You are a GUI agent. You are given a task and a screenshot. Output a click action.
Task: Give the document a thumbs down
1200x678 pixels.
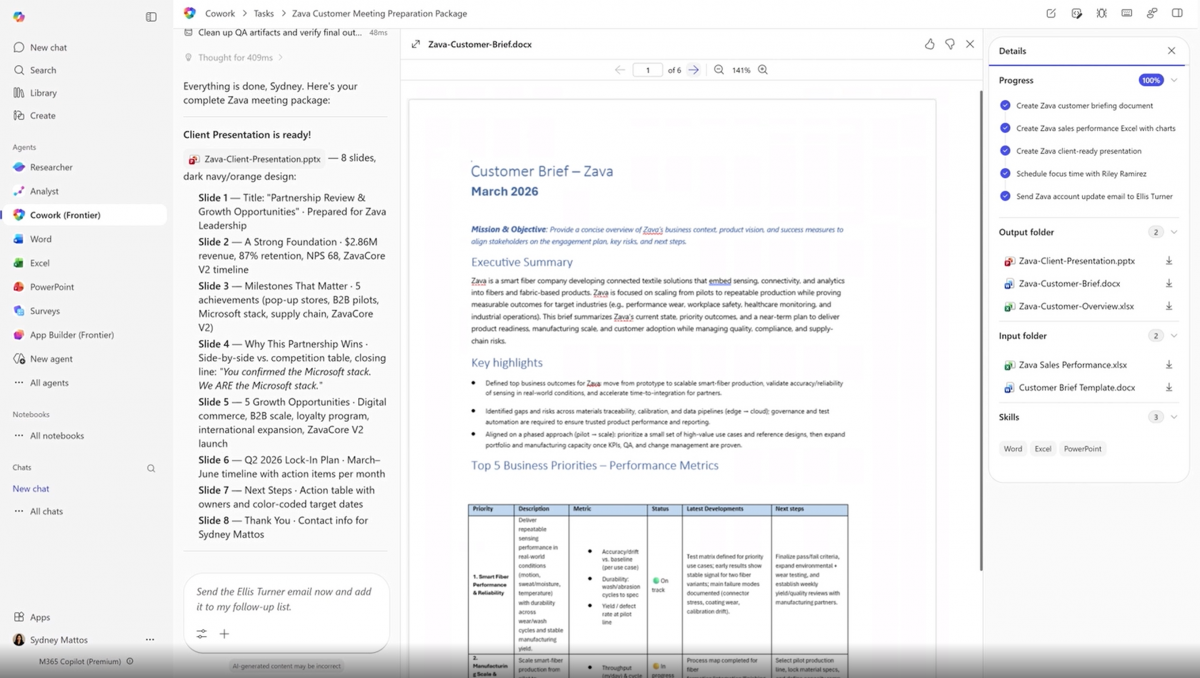(950, 44)
